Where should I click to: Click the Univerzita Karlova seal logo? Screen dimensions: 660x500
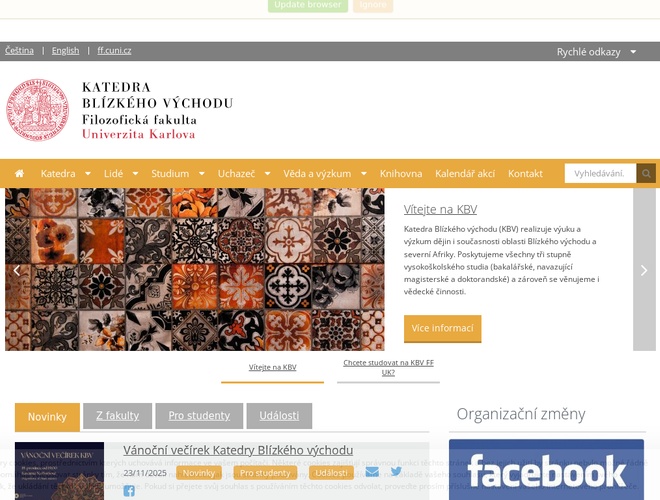point(37,110)
